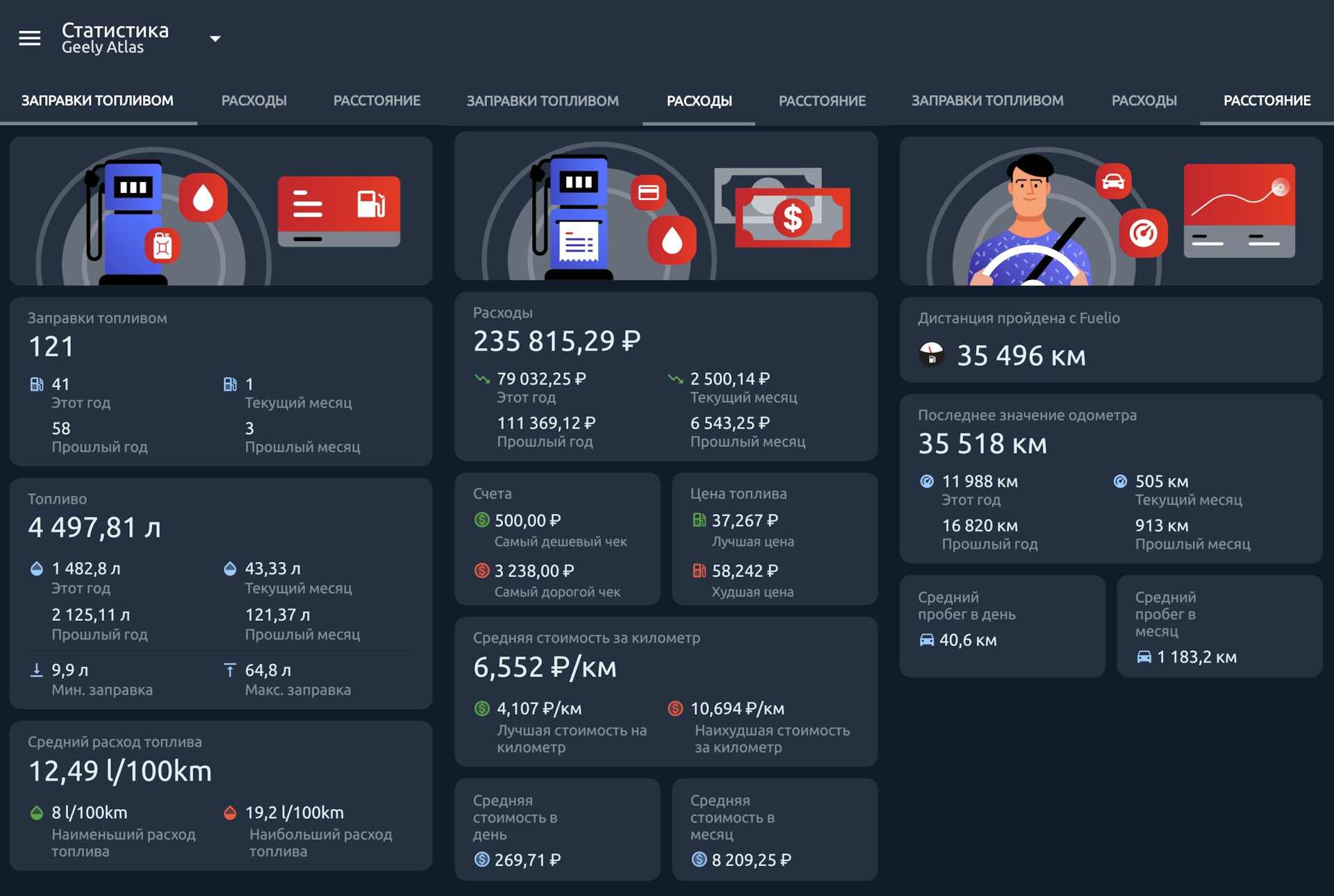Click the red coin icon beside 10,694 ₽/км

tap(675, 708)
